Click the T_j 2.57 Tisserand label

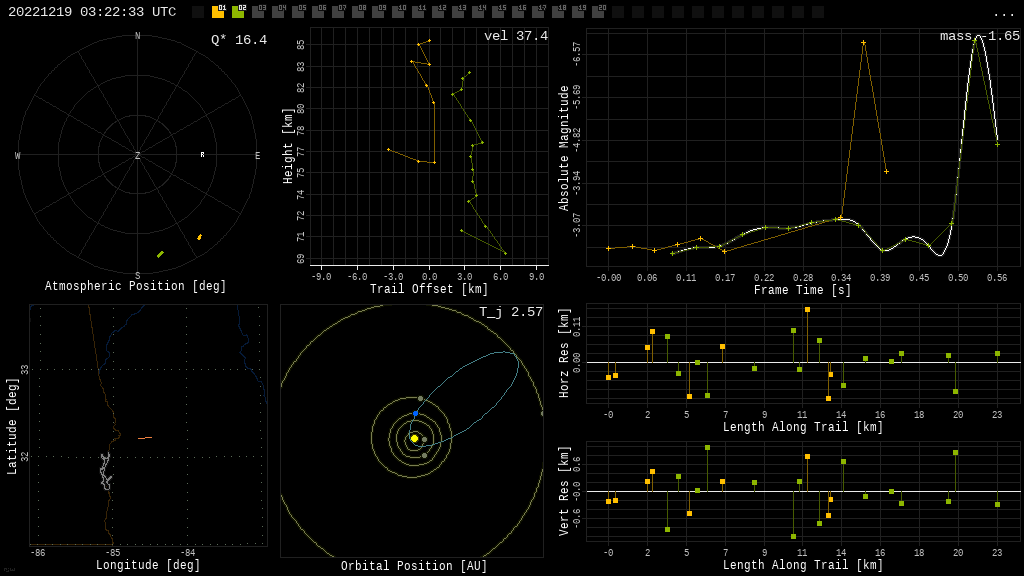(510, 312)
